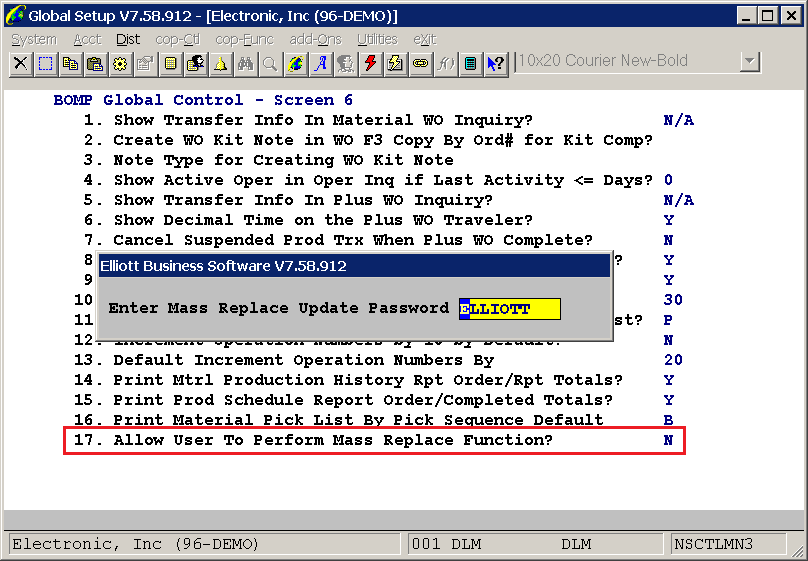
Task: Click the N/A value for row 1
Action: tap(679, 120)
